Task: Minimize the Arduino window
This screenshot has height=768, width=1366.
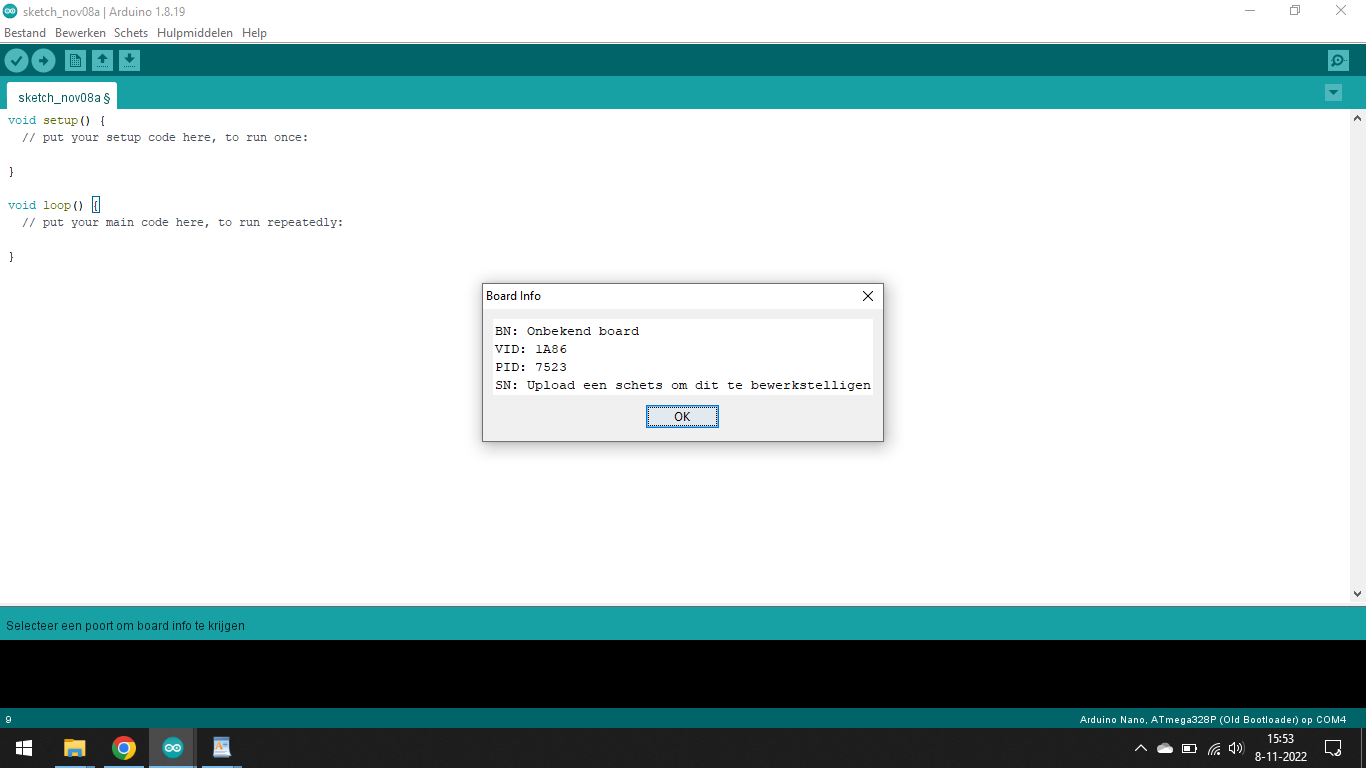Action: [x=1250, y=11]
